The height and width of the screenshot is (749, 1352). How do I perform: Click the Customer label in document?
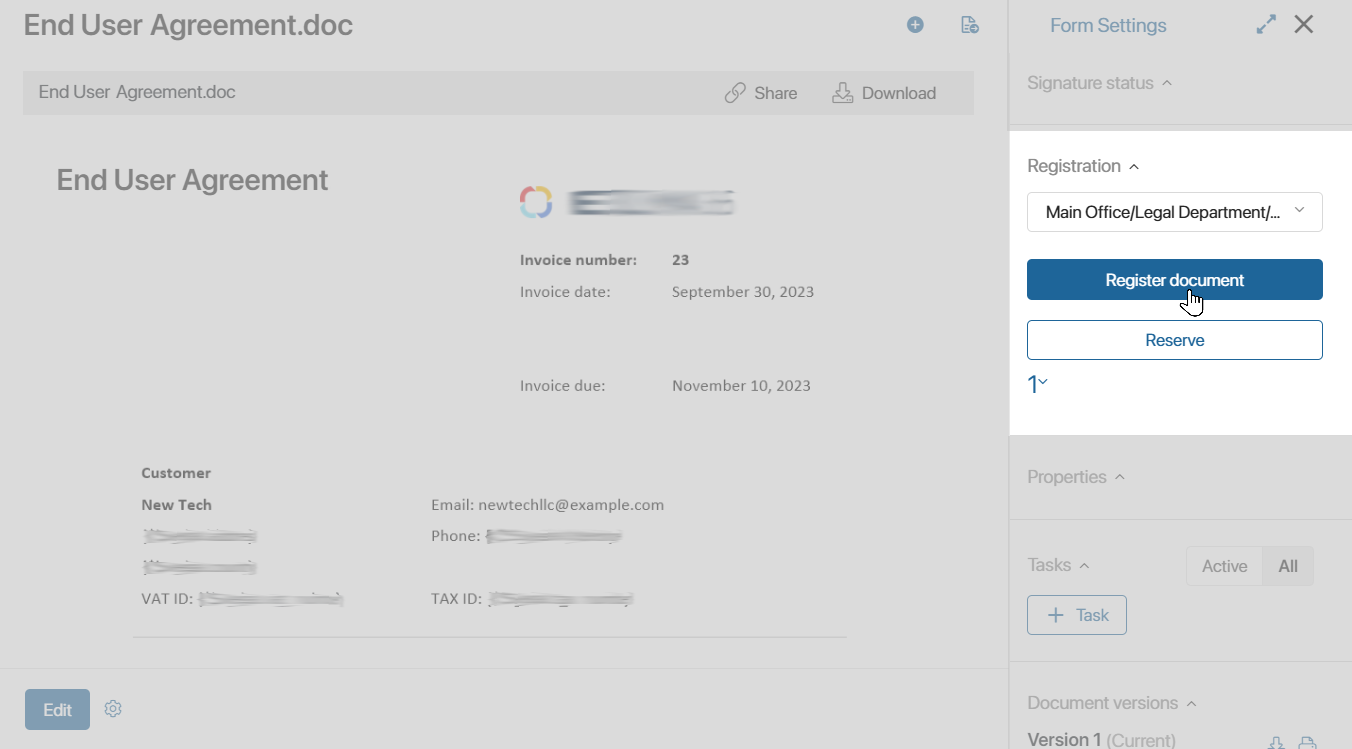[176, 473]
